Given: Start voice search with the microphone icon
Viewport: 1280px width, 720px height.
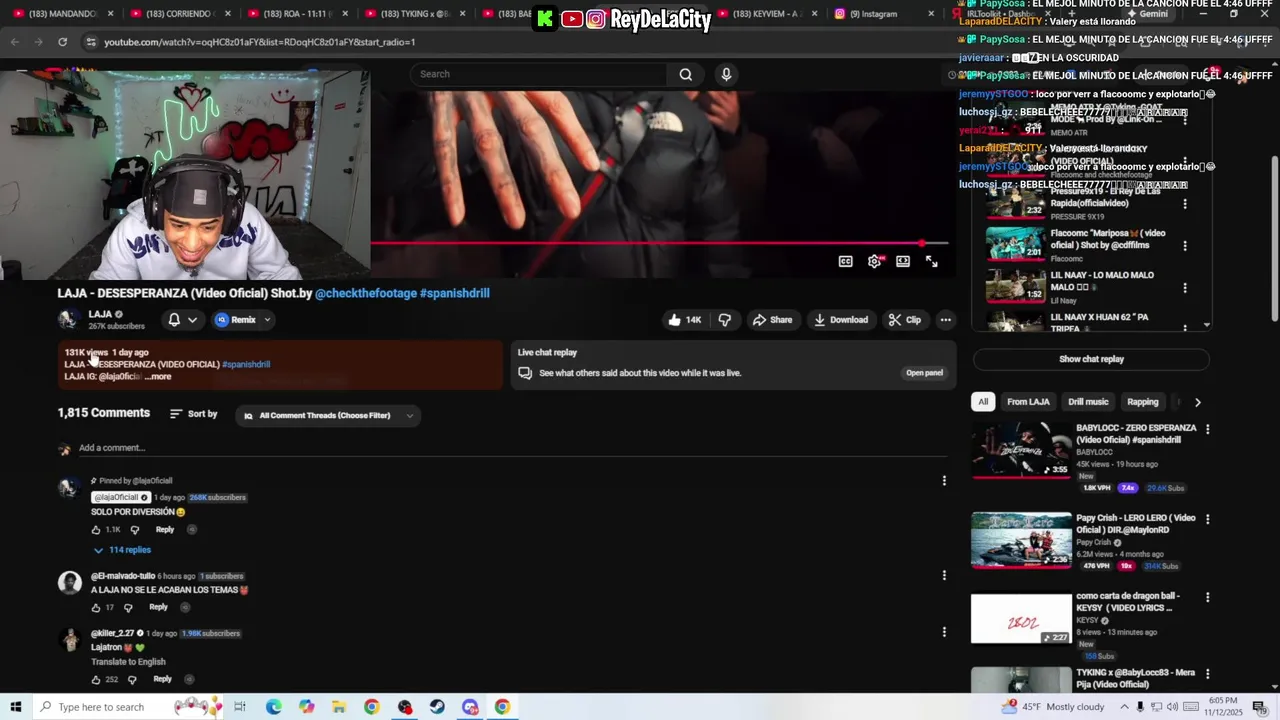Looking at the screenshot, I should click(726, 74).
